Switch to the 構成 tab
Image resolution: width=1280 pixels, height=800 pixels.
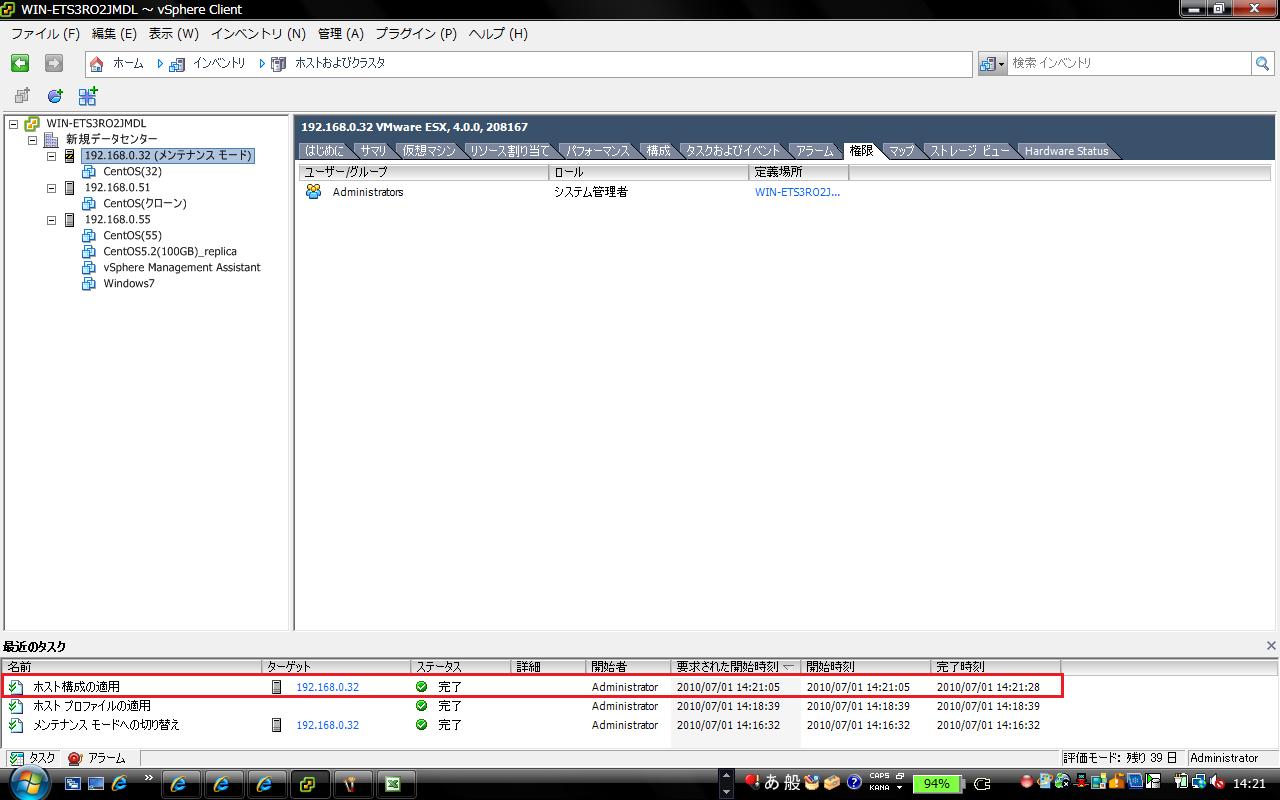coord(658,151)
